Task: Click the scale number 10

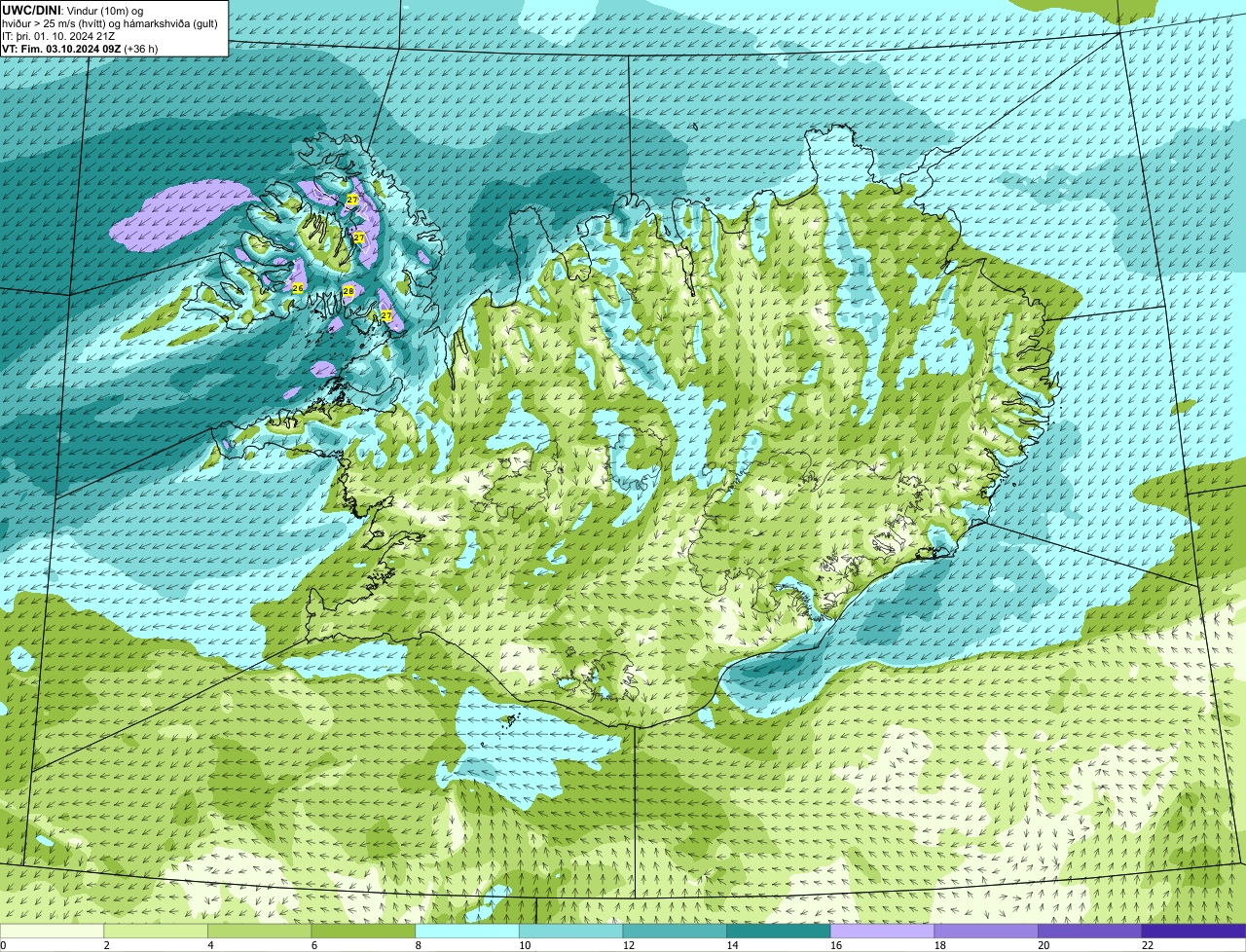Action: (x=525, y=945)
